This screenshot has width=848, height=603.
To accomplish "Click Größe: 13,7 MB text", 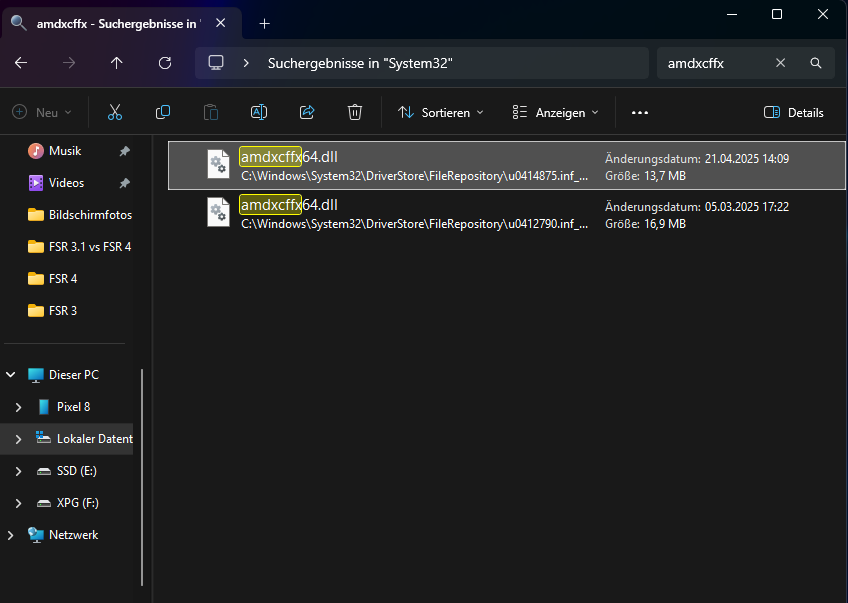I will [x=645, y=176].
